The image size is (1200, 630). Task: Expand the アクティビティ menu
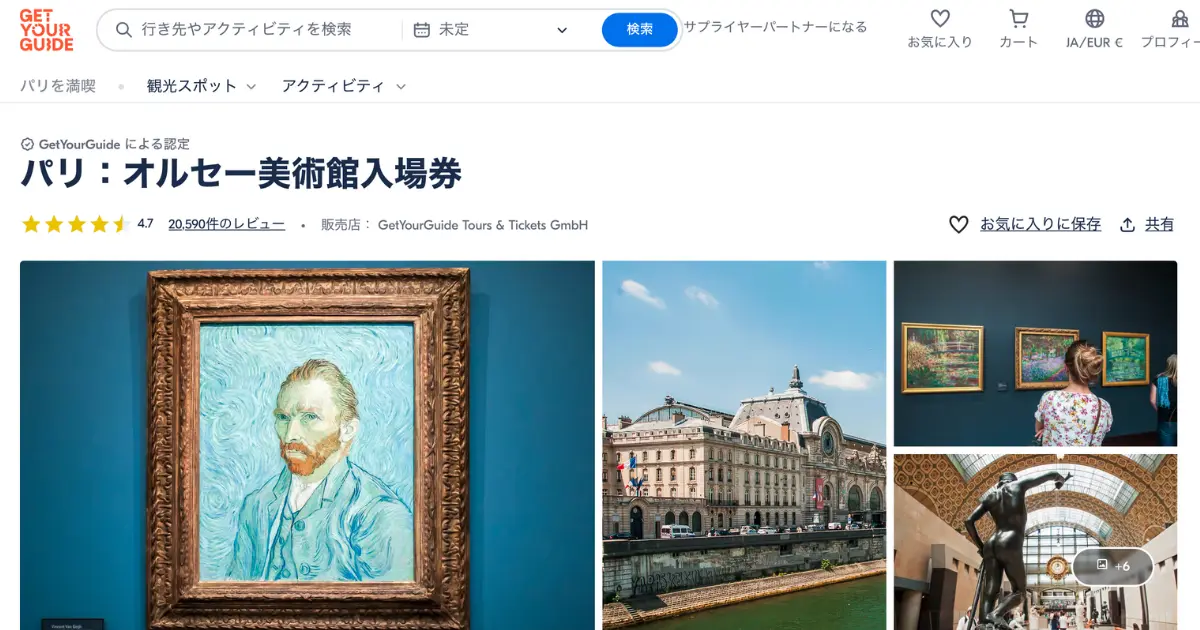tap(344, 86)
